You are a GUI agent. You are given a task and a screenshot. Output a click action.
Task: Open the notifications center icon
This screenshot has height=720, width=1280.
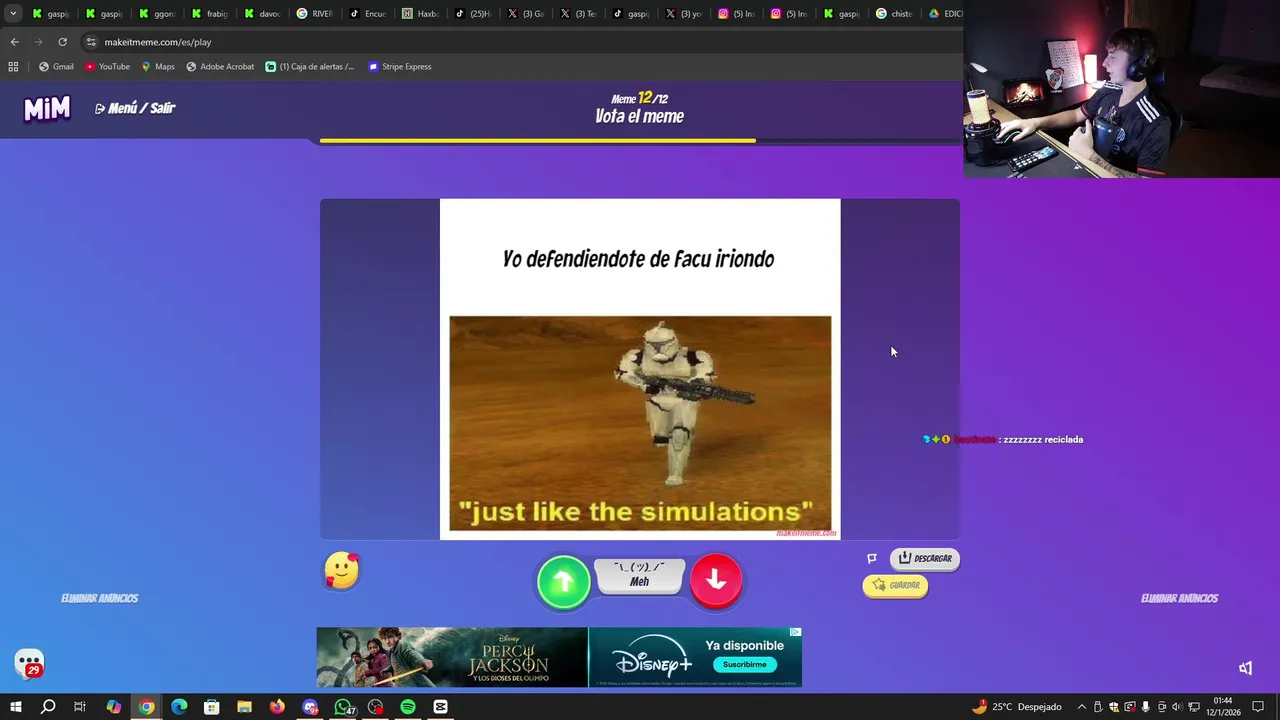click(x=1258, y=707)
